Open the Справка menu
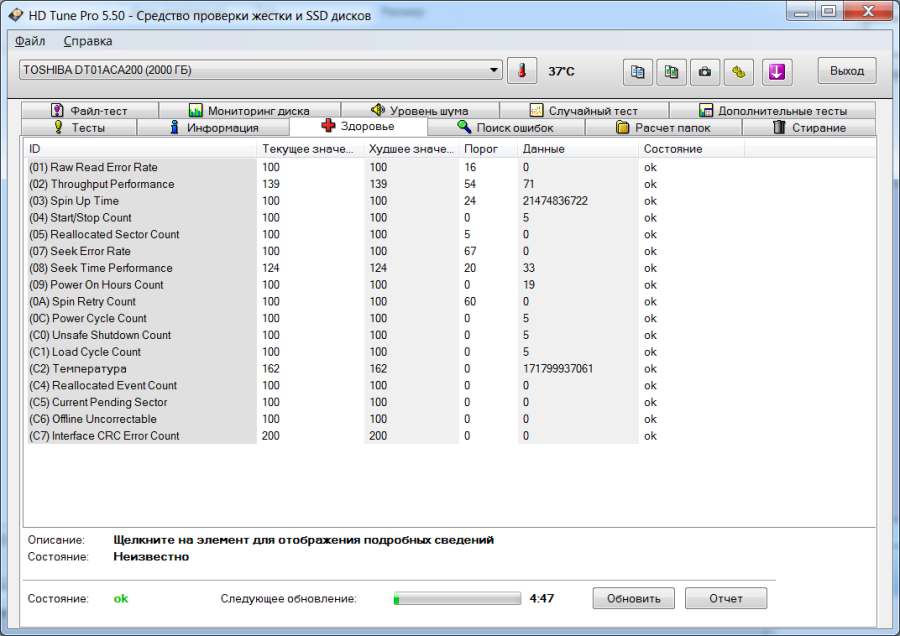The image size is (900, 636). click(x=88, y=41)
